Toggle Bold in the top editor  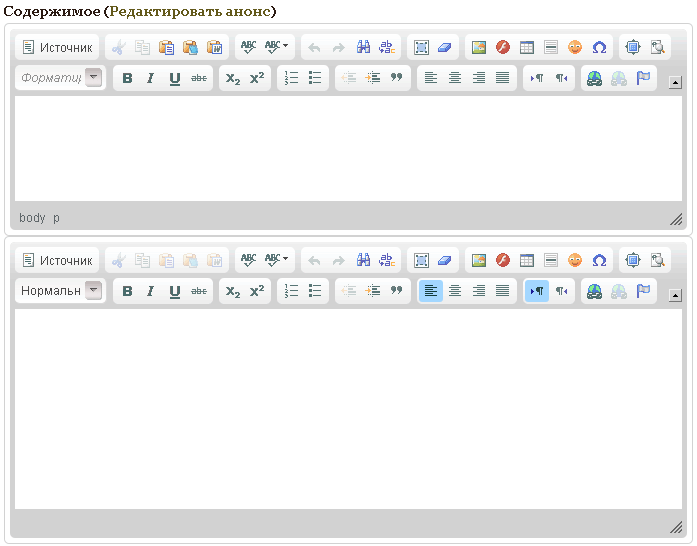tap(127, 78)
